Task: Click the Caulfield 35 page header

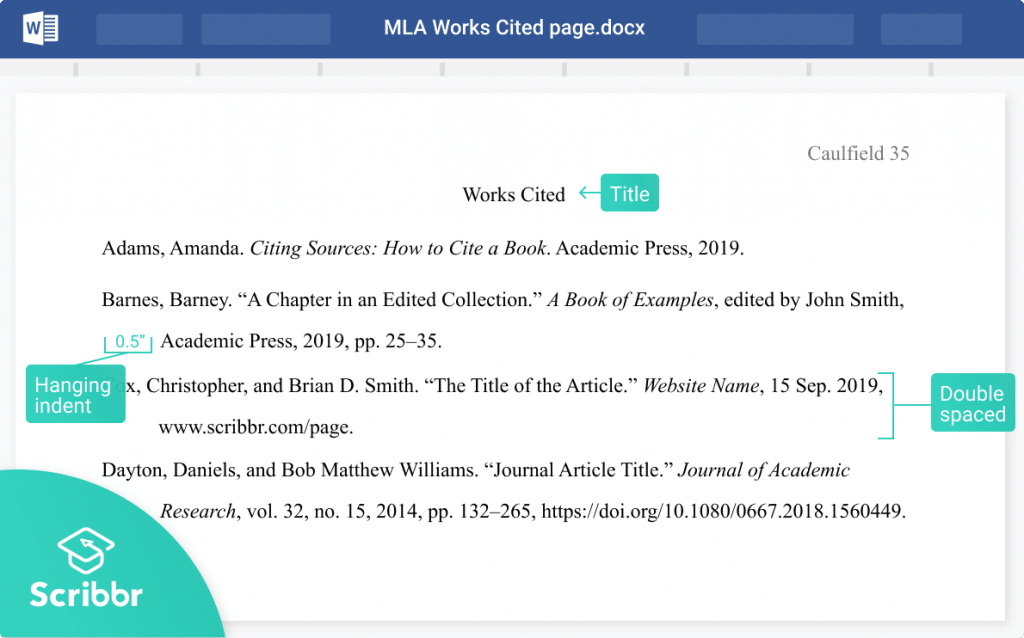Action: (857, 153)
